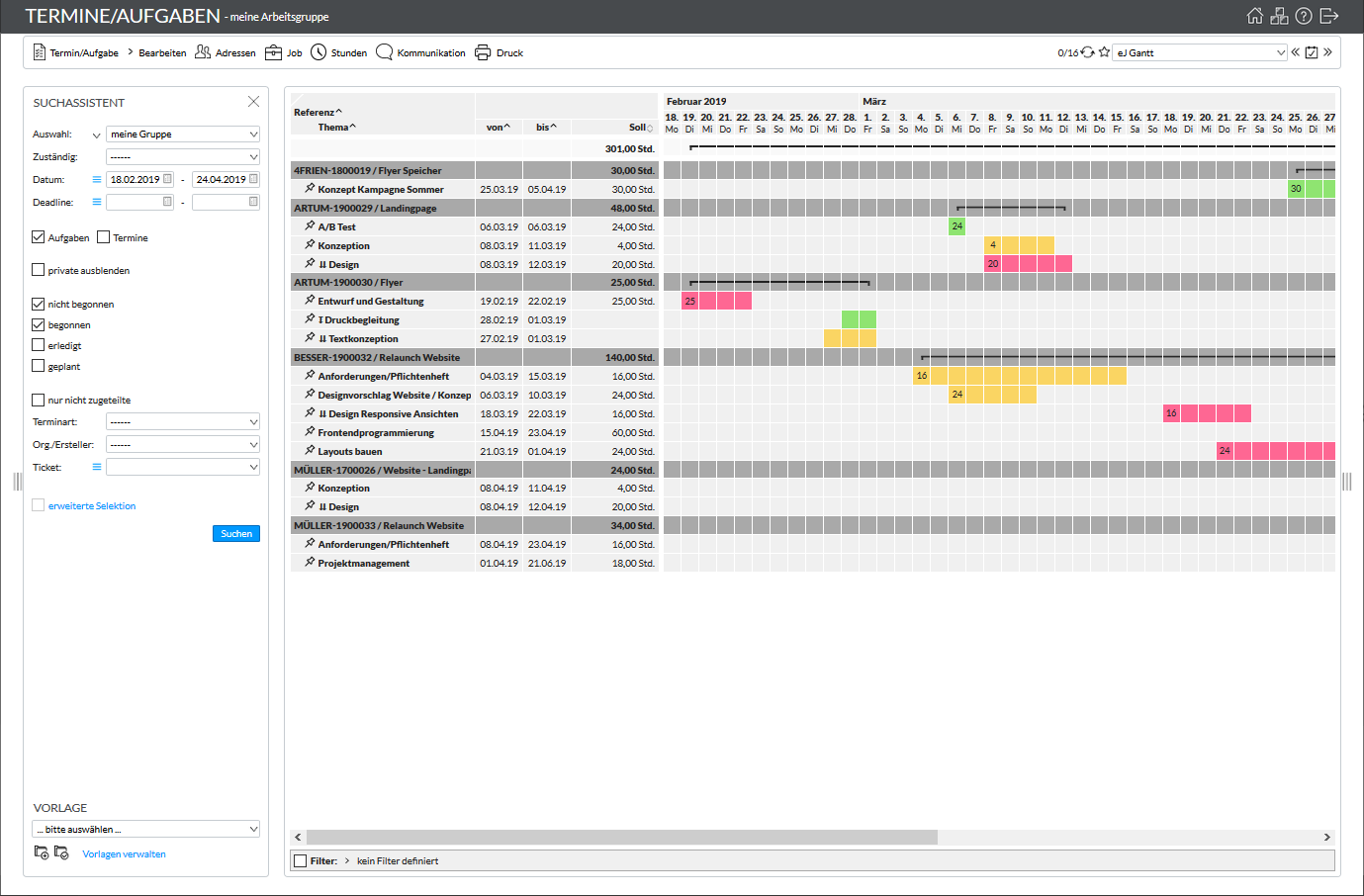Image resolution: width=1364 pixels, height=896 pixels.
Task: Click the Druck printer icon
Action: 483,52
